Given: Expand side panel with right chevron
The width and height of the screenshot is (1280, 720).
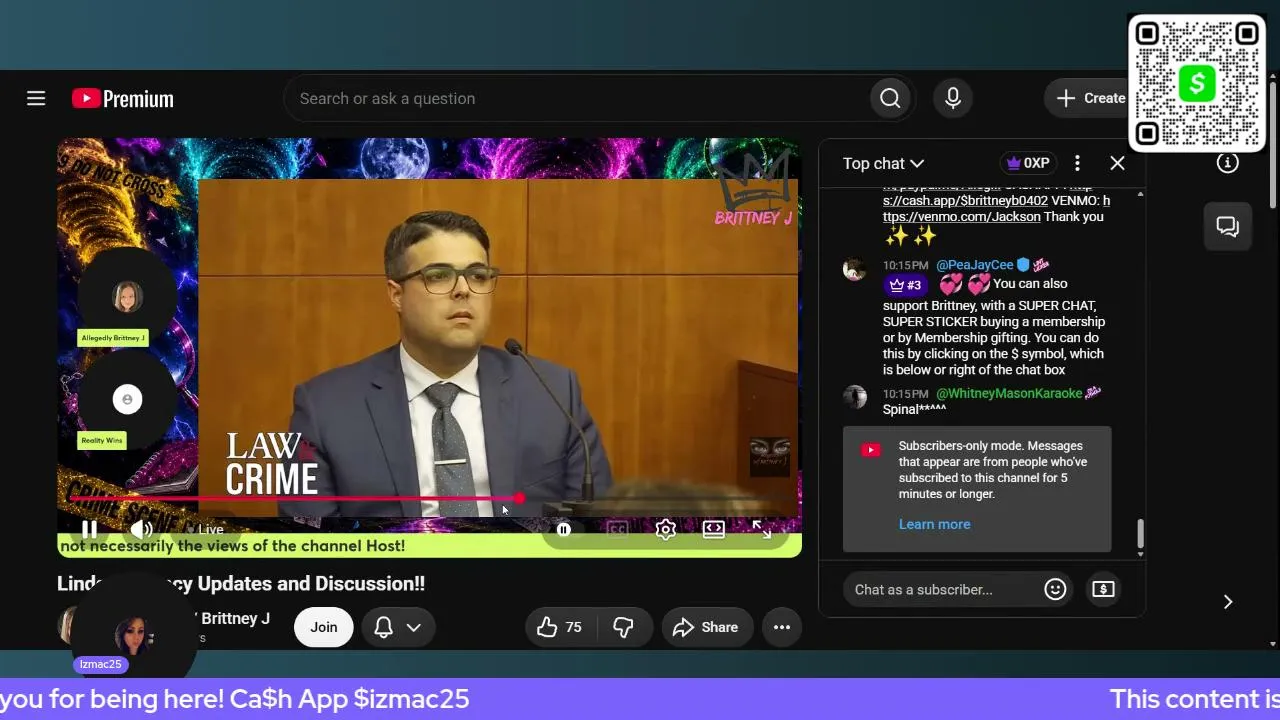Looking at the screenshot, I should (x=1228, y=601).
